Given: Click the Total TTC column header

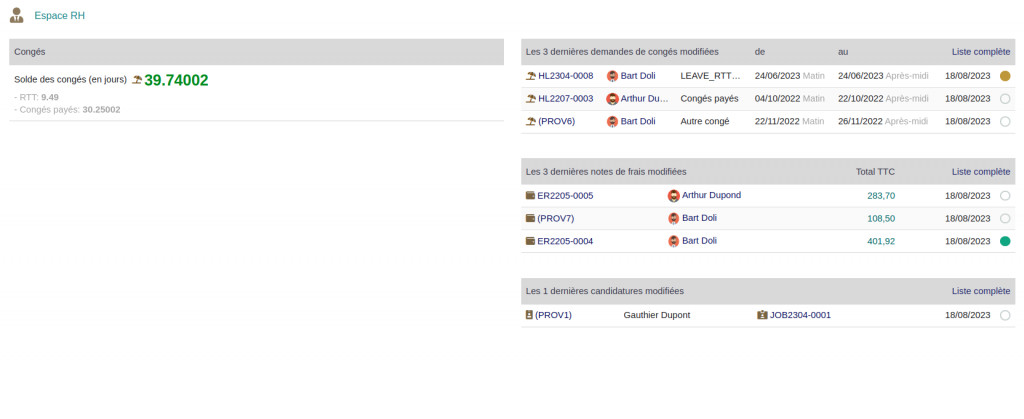Looking at the screenshot, I should click(x=875, y=172).
